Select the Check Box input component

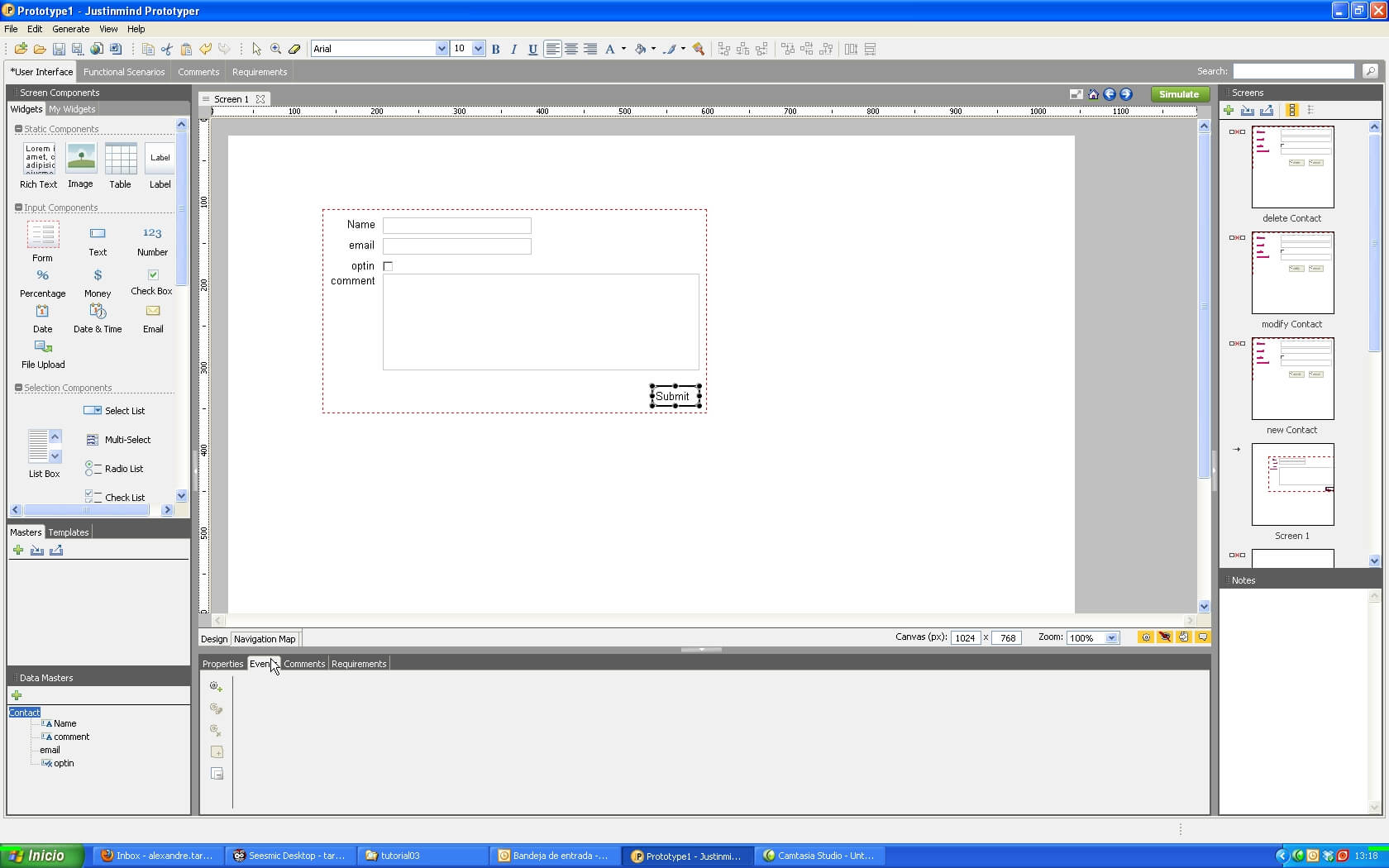(151, 274)
